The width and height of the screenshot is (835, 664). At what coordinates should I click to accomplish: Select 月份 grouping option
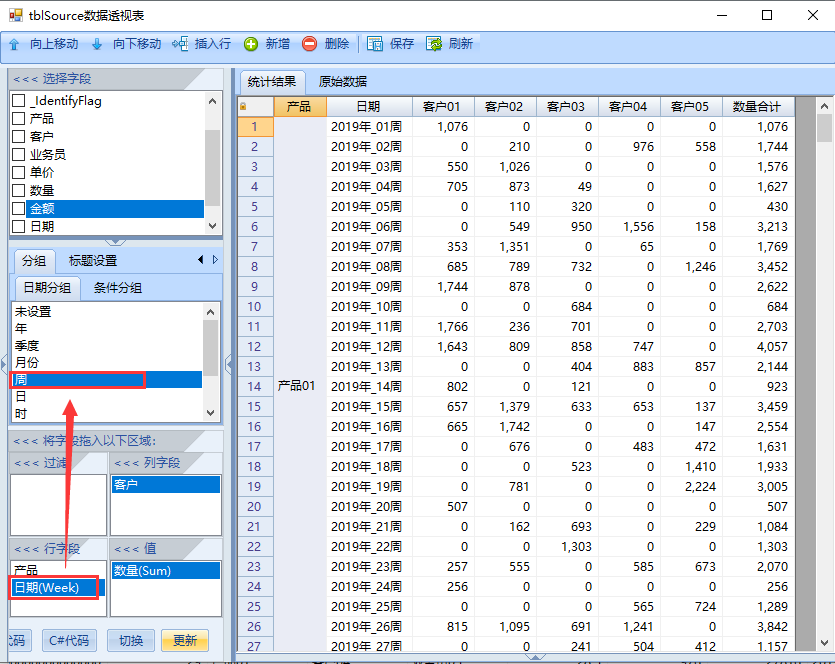pos(107,363)
